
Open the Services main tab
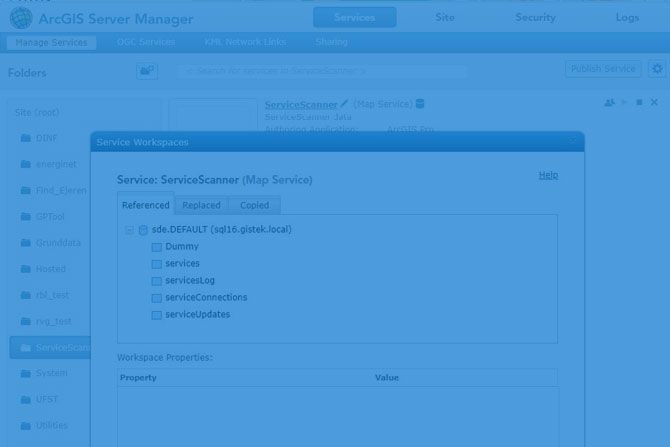[355, 18]
